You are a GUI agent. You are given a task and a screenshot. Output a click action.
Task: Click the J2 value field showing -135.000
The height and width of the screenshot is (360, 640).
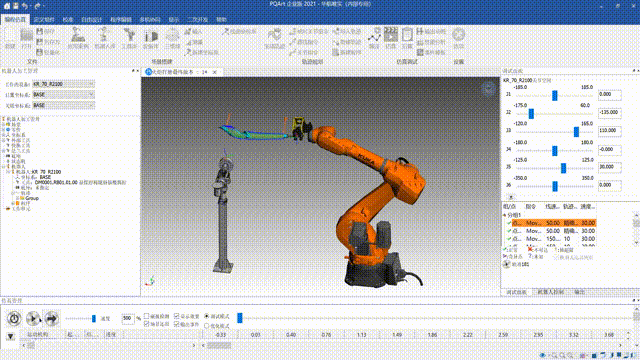(610, 112)
